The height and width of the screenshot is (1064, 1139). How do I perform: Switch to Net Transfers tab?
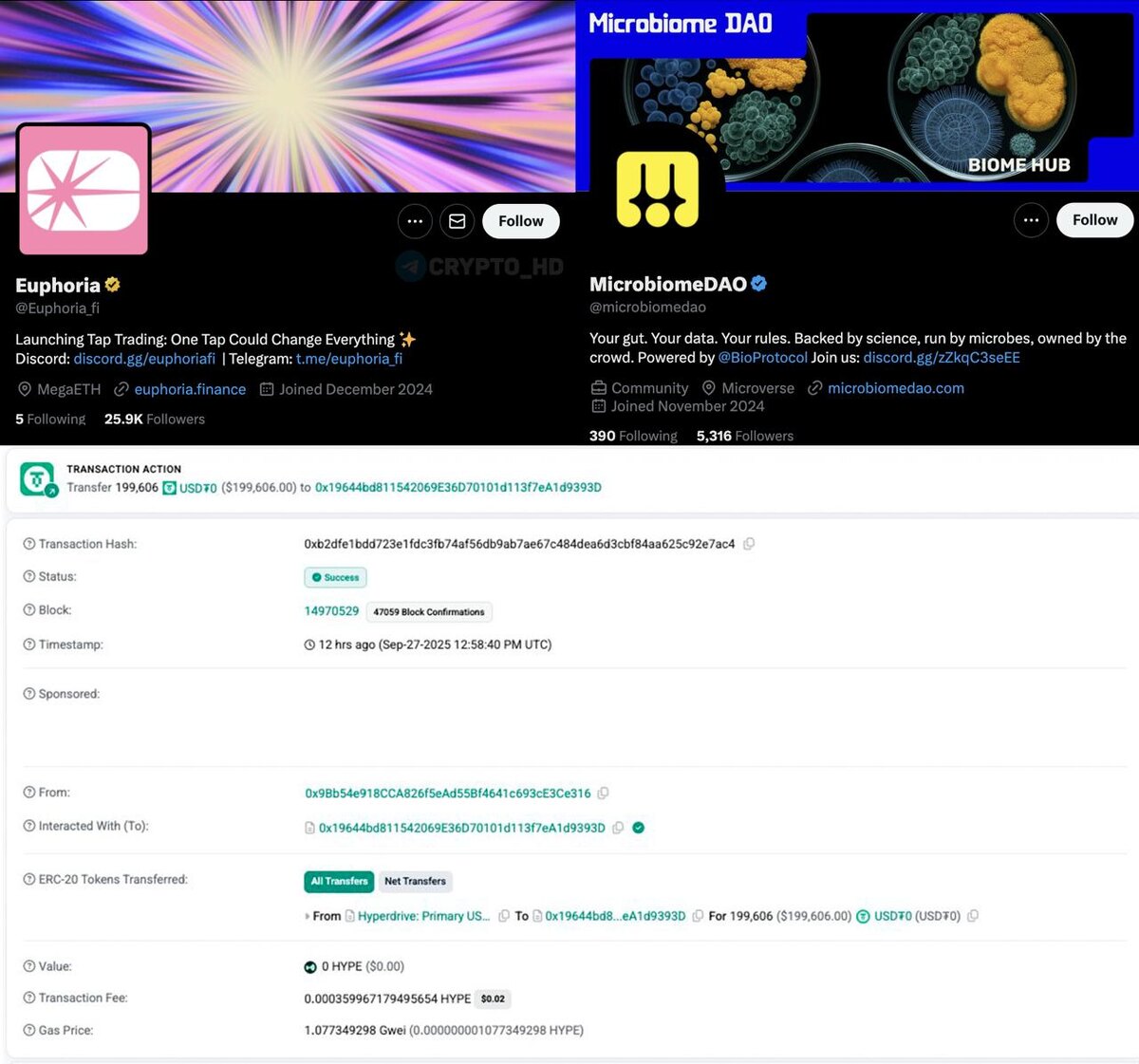415,882
